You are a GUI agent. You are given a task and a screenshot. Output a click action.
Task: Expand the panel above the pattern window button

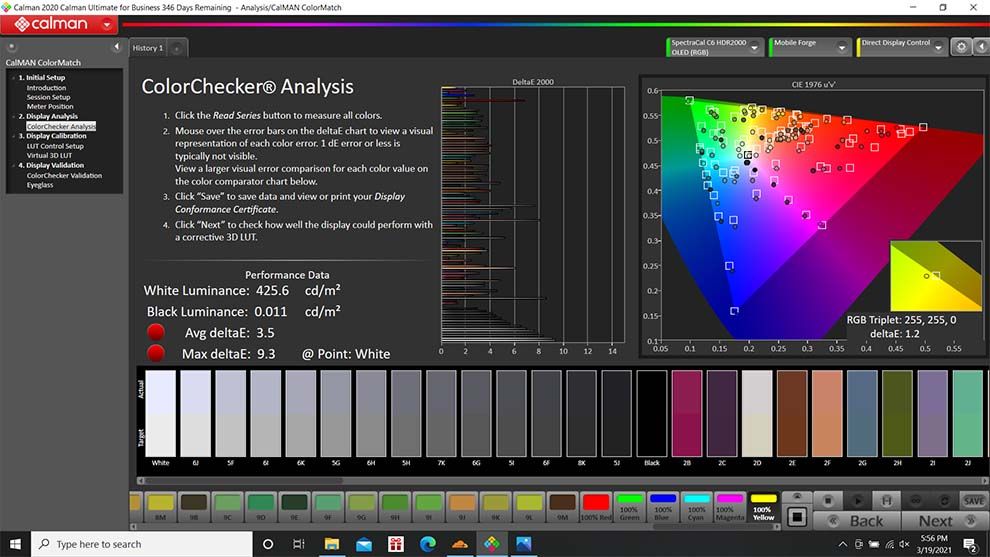(797, 497)
